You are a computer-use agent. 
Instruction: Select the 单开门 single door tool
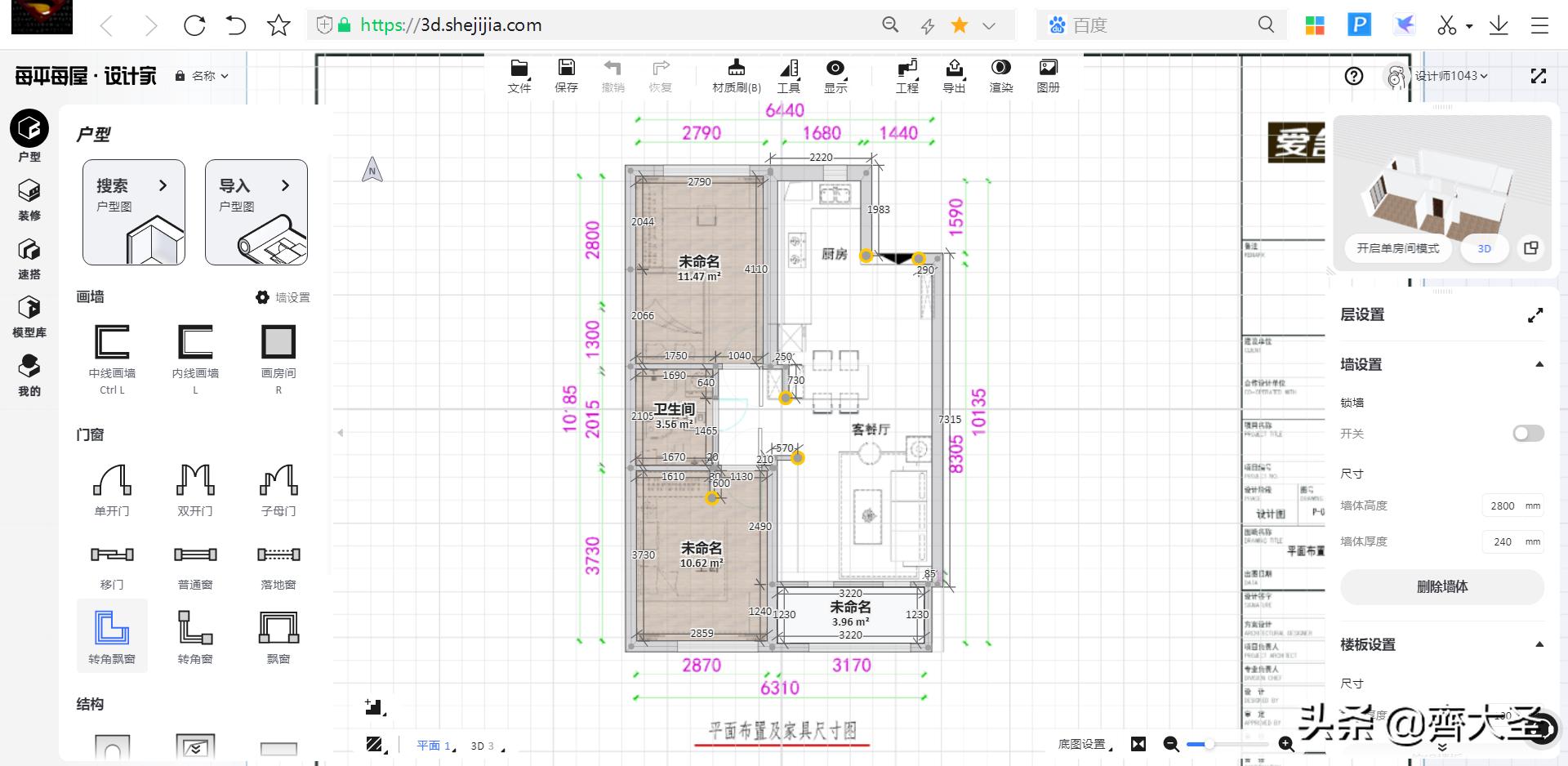pyautogui.click(x=112, y=489)
